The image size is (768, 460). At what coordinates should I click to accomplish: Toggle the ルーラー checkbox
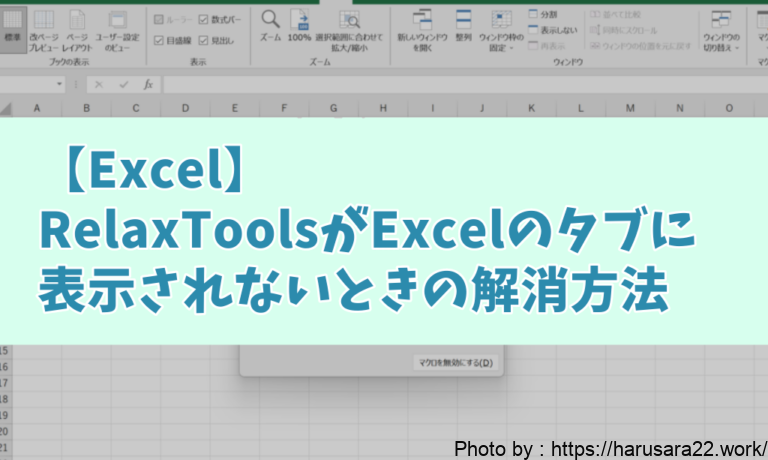coord(159,20)
